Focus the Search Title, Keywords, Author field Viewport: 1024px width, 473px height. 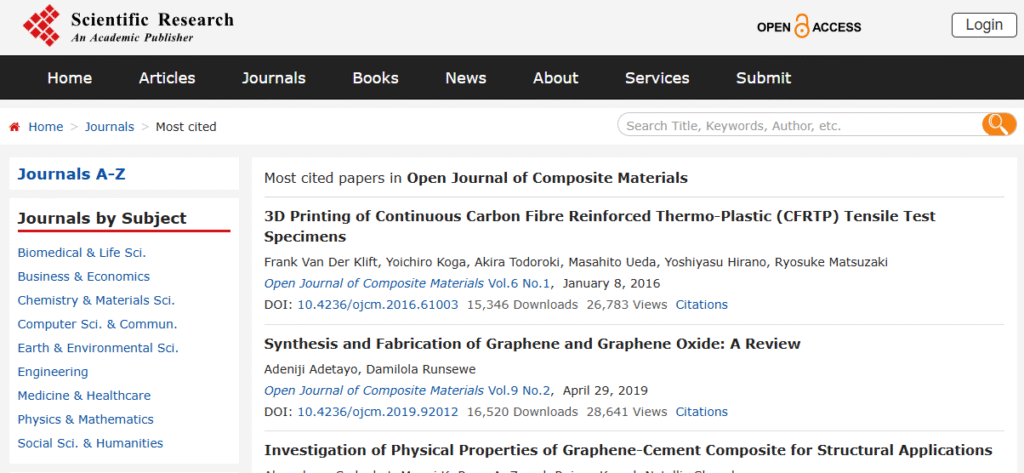(x=799, y=125)
